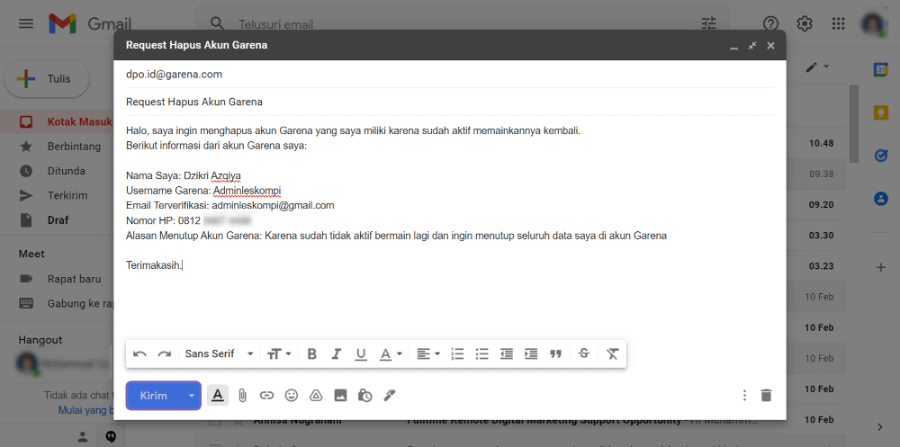This screenshot has width=900, height=447.
Task: Open the Hangouts conversations icon
Action: coord(111,437)
